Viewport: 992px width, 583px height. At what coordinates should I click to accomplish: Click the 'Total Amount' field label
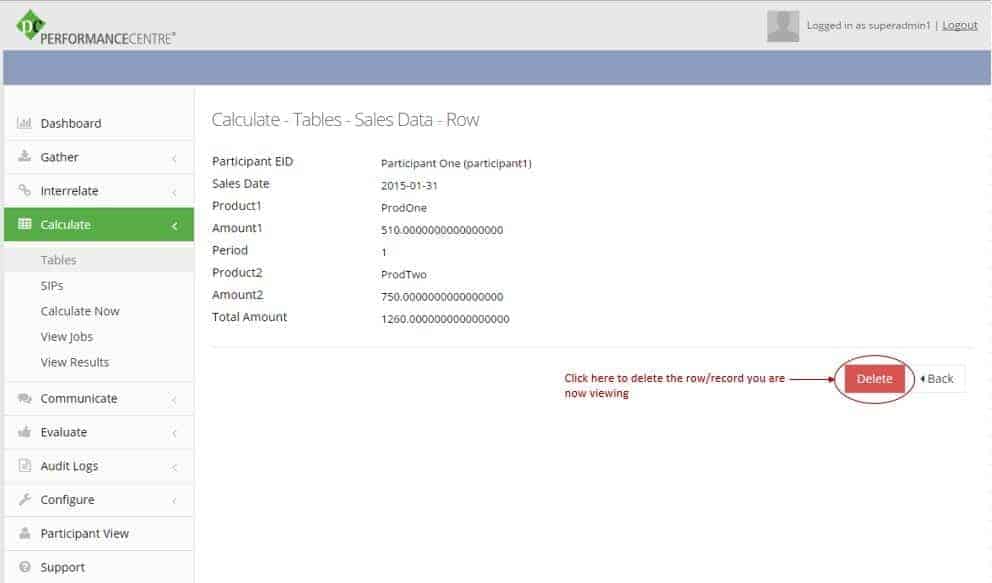point(249,317)
